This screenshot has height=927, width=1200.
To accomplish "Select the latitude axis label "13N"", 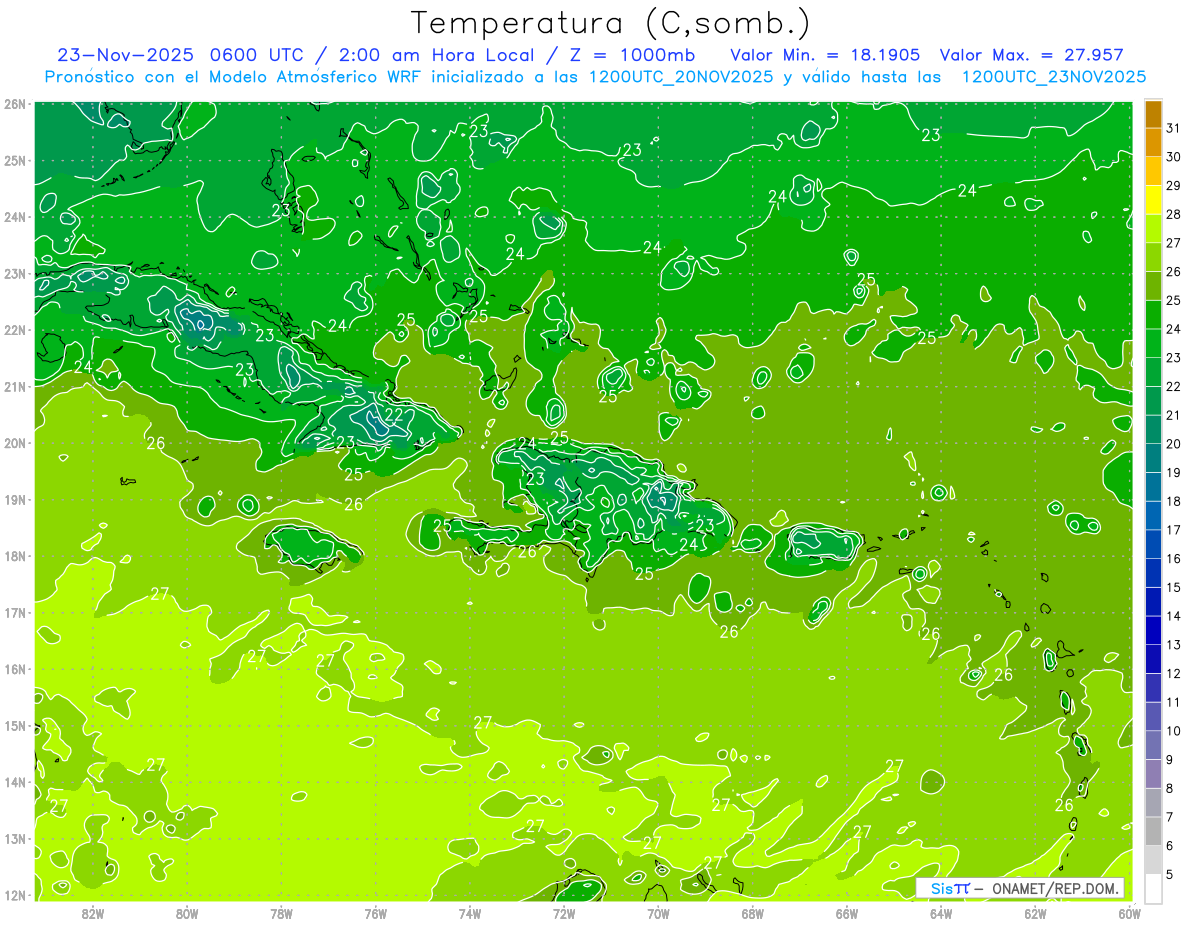I will point(15,838).
